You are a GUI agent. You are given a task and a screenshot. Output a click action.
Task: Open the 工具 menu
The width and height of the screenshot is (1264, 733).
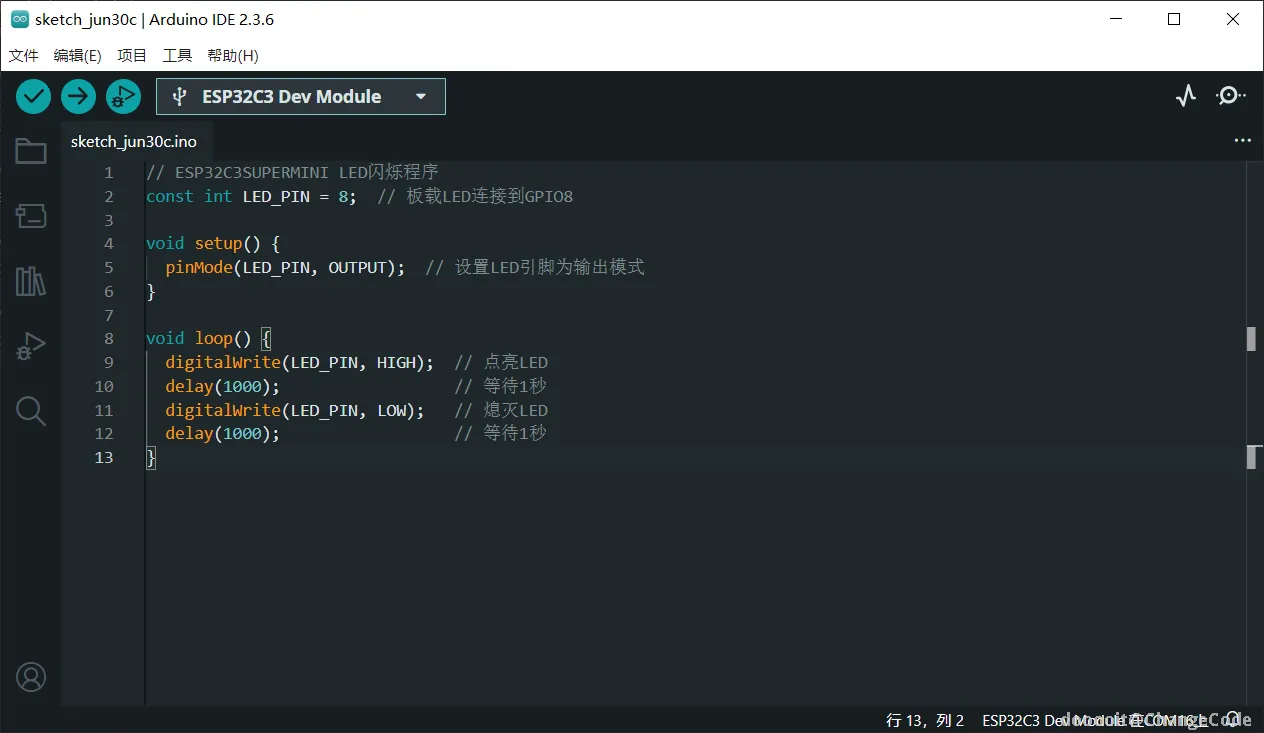pyautogui.click(x=177, y=56)
